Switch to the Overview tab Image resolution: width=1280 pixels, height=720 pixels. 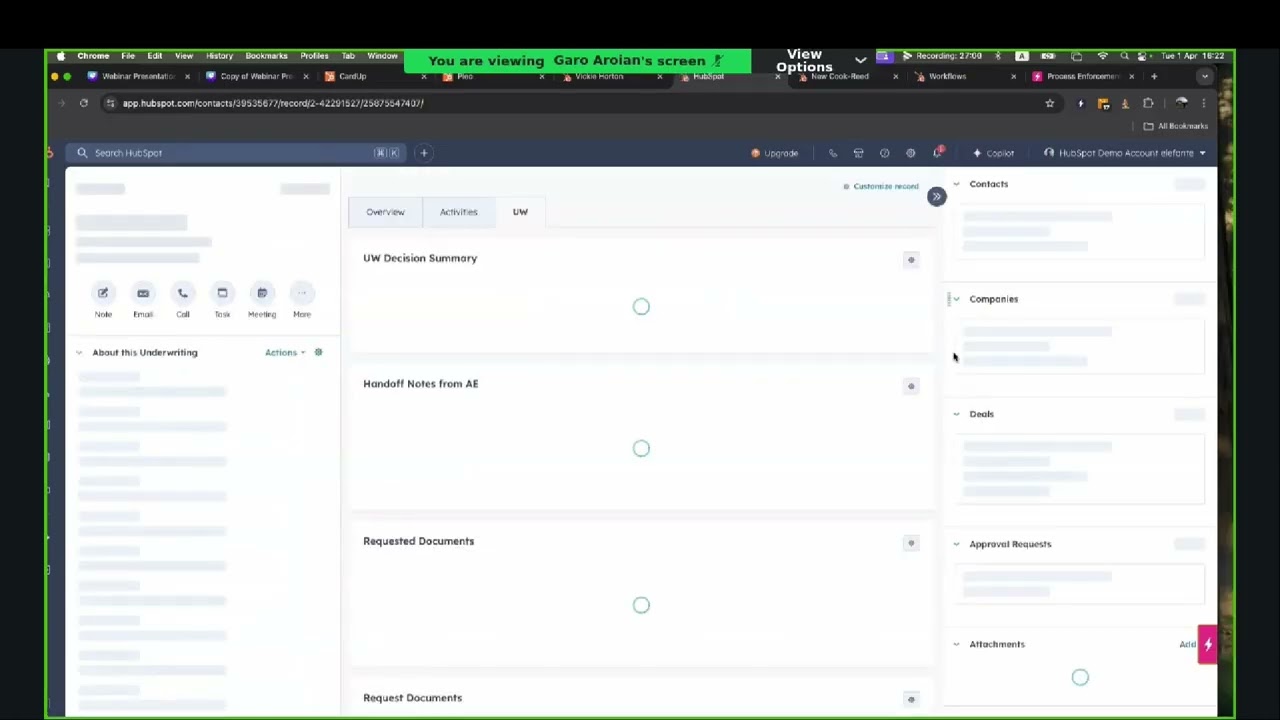[385, 212]
